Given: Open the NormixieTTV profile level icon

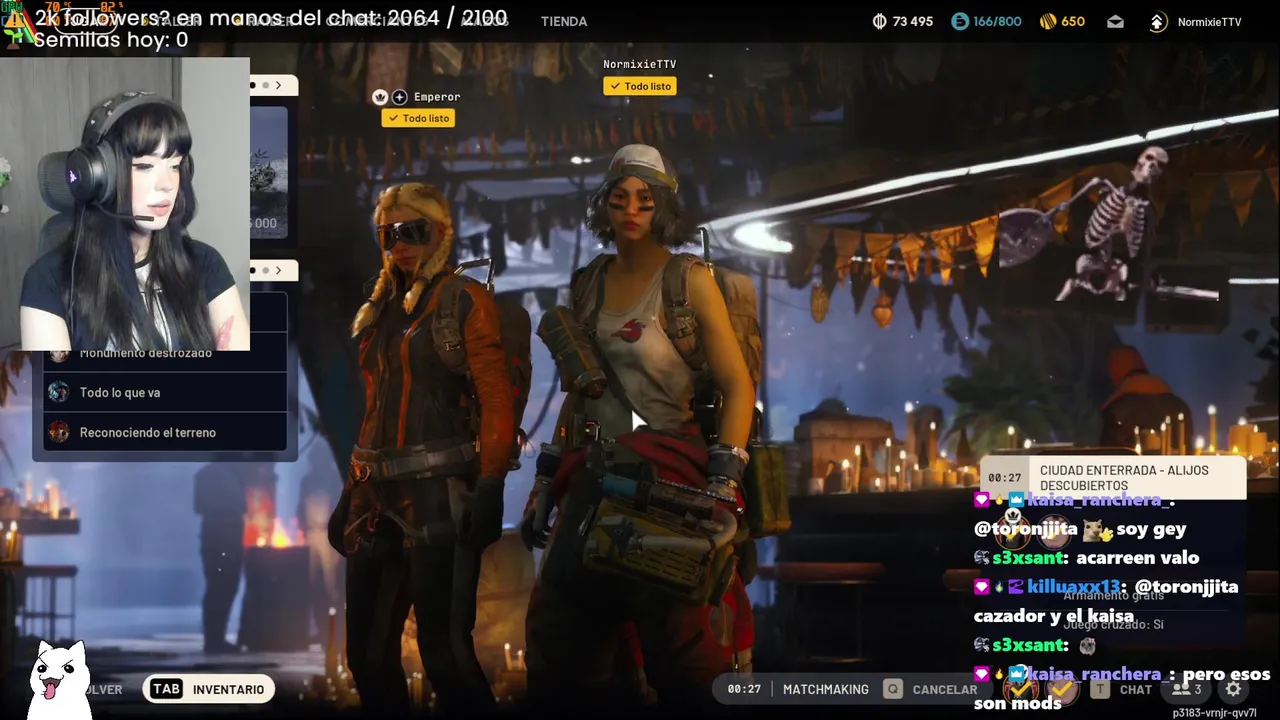Looking at the screenshot, I should (1158, 21).
